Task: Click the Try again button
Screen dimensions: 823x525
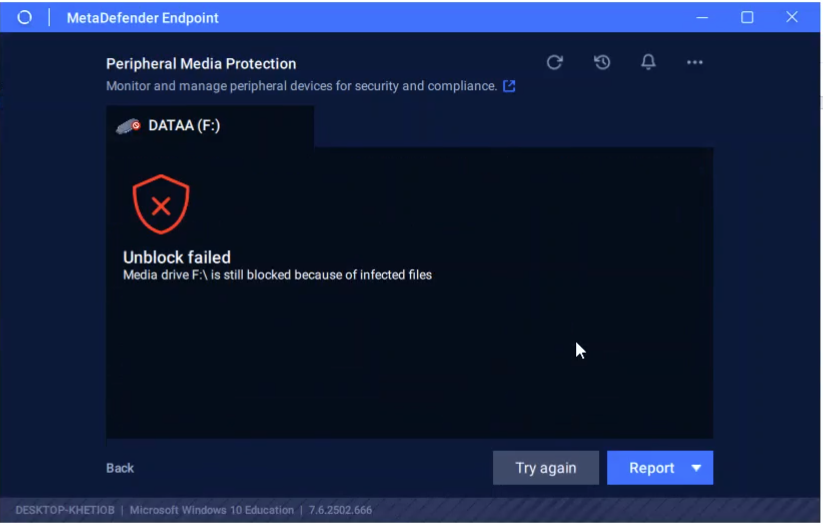Action: [x=545, y=468]
